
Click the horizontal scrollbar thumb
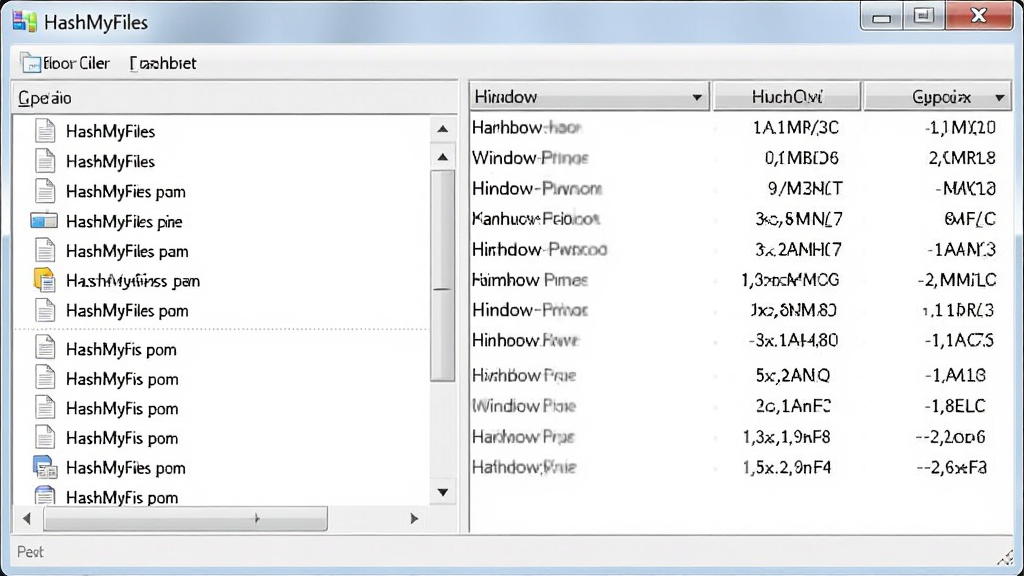185,519
